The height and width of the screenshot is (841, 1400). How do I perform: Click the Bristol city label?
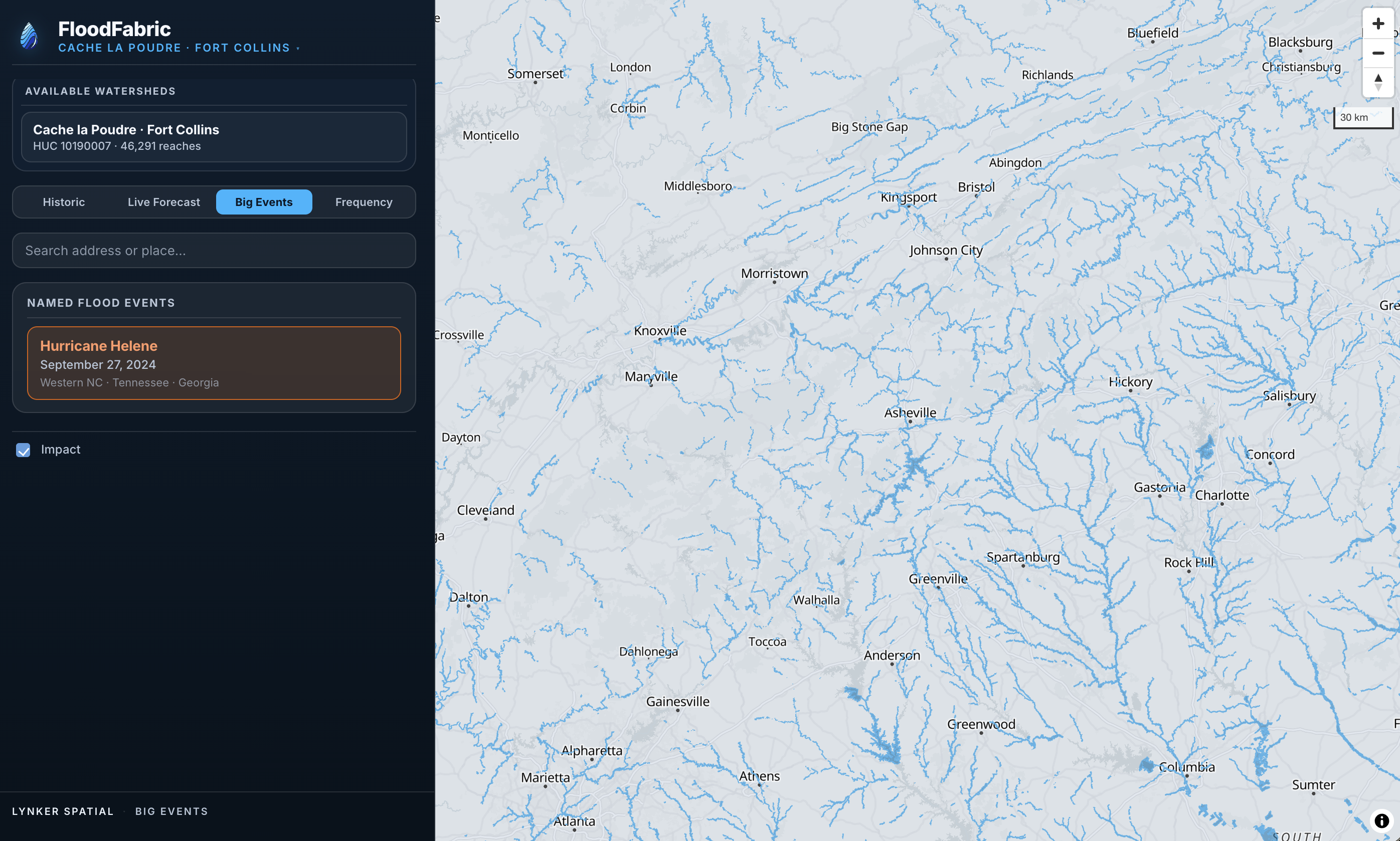pyautogui.click(x=976, y=187)
